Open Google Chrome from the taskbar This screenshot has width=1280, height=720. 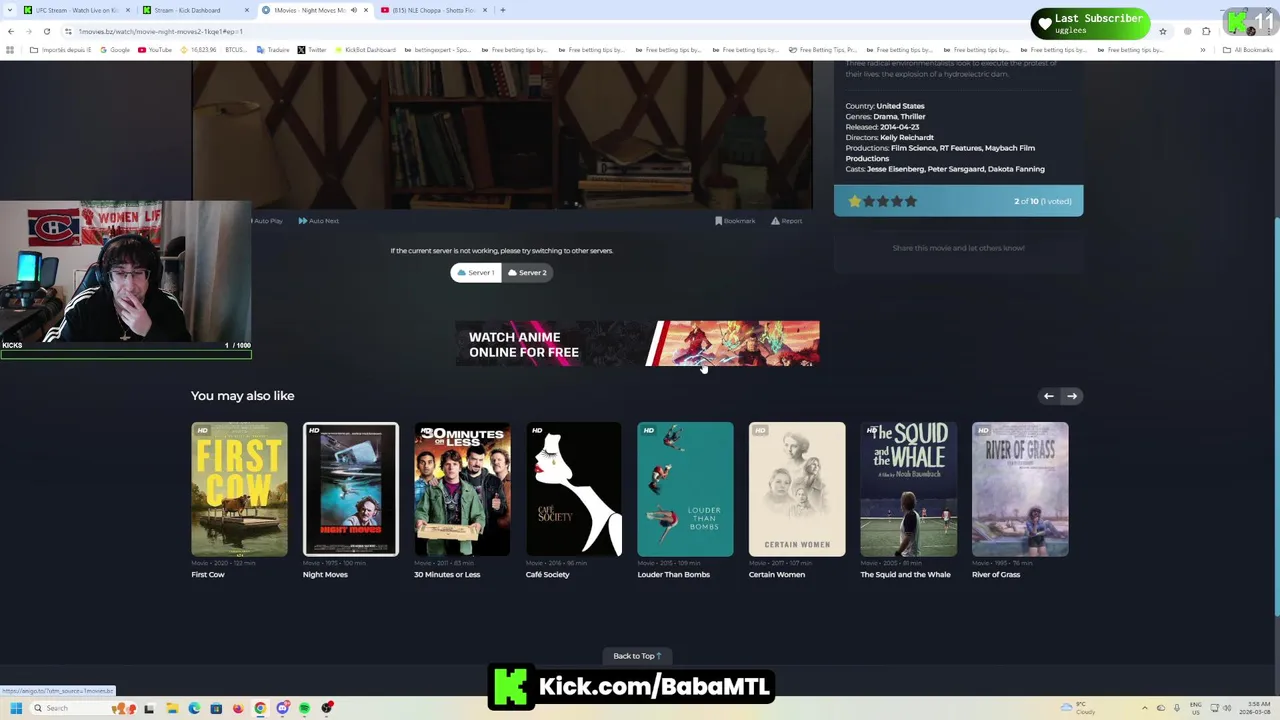click(260, 708)
